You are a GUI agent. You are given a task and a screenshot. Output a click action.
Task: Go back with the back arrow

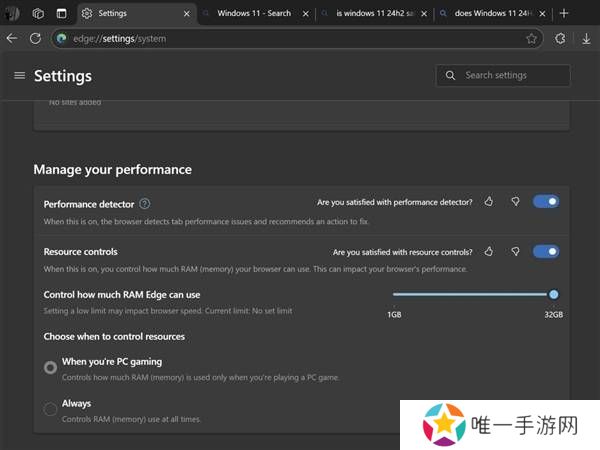click(12, 38)
